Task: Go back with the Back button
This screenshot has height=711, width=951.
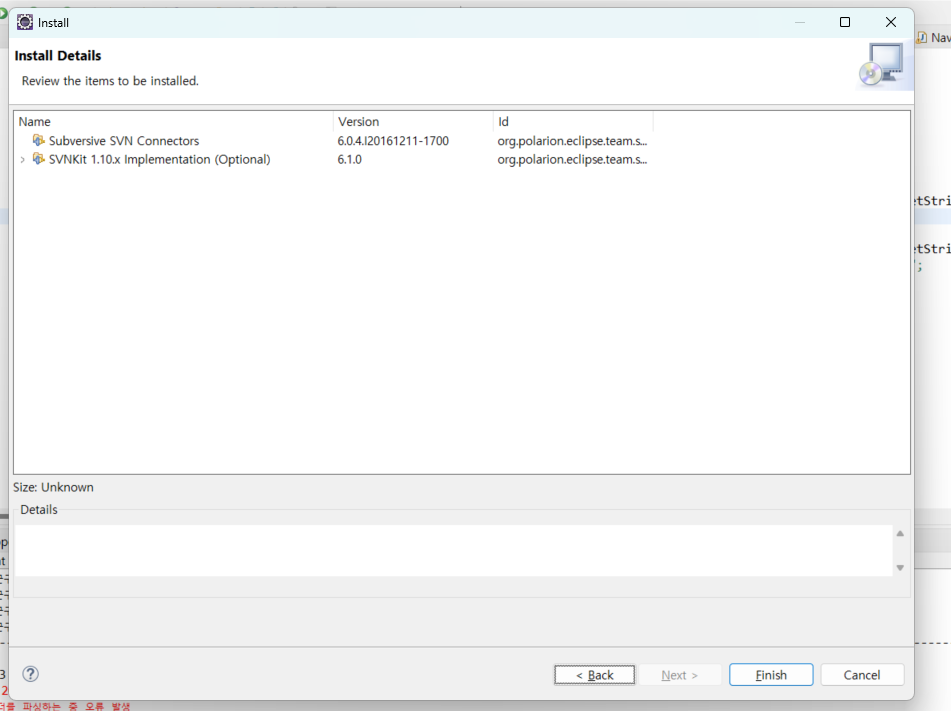Action: 594,675
